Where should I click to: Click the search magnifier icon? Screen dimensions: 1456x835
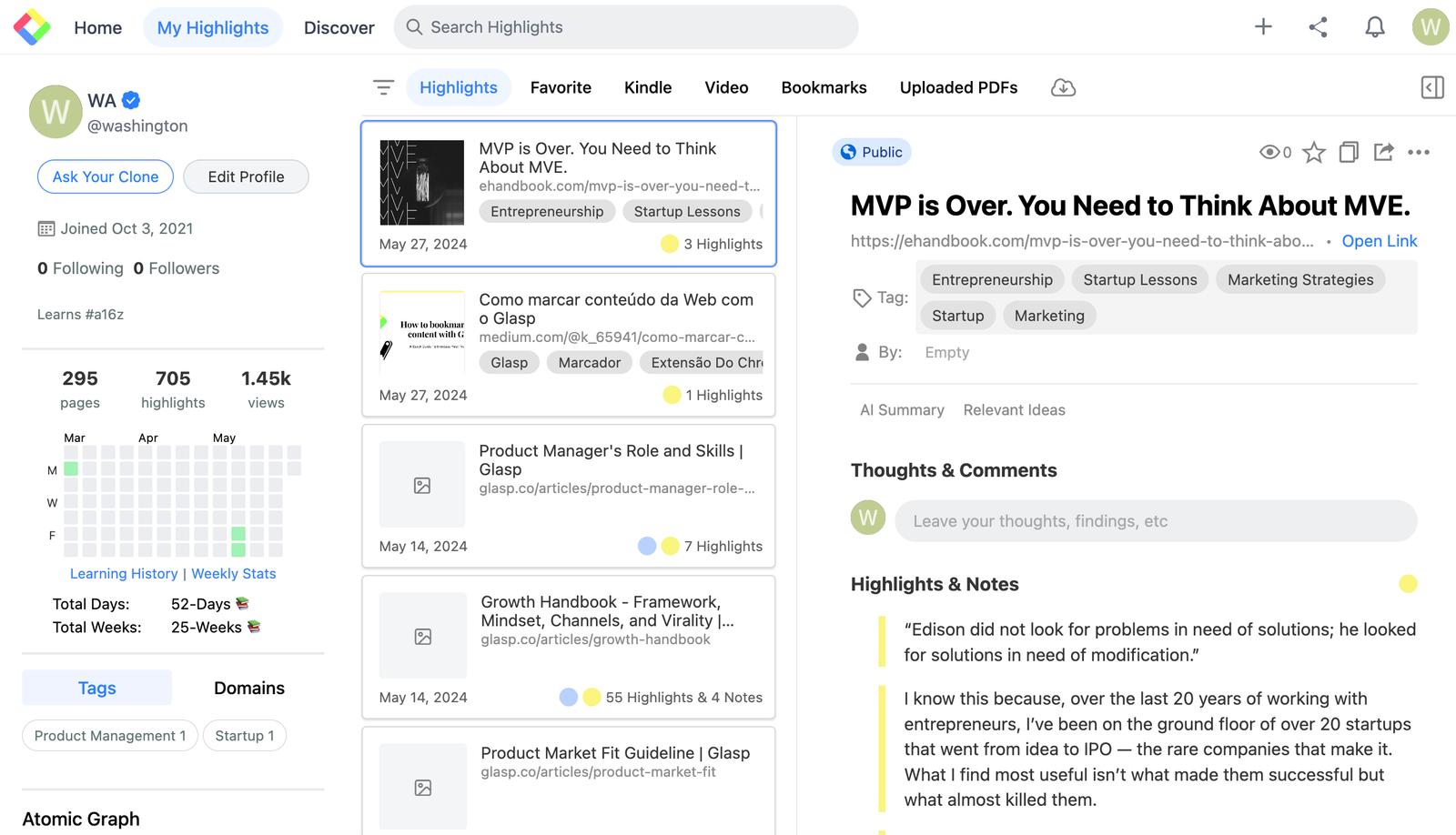(414, 27)
